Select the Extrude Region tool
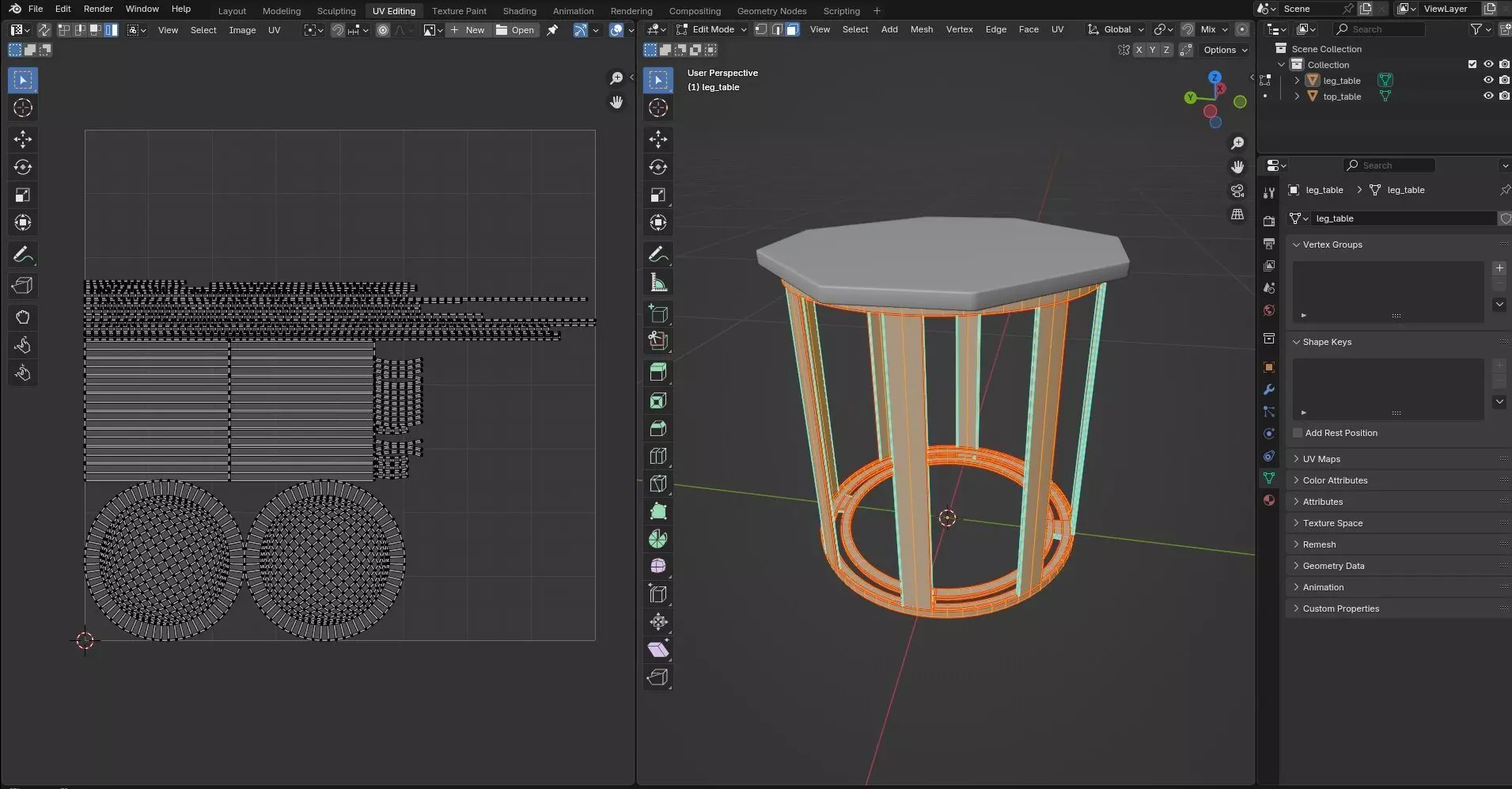The image size is (1512, 789). point(658,371)
